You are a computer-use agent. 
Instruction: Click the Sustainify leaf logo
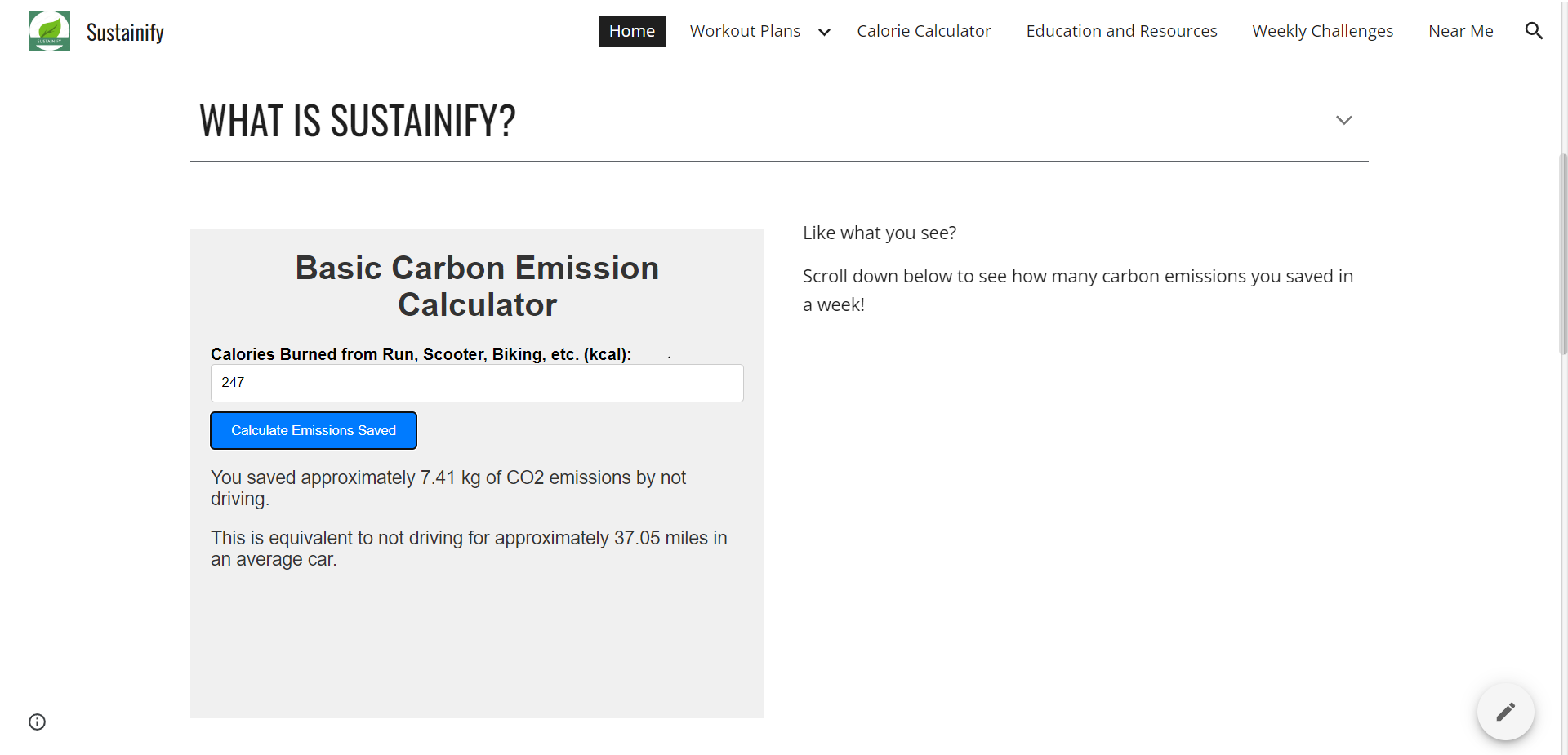coord(49,31)
